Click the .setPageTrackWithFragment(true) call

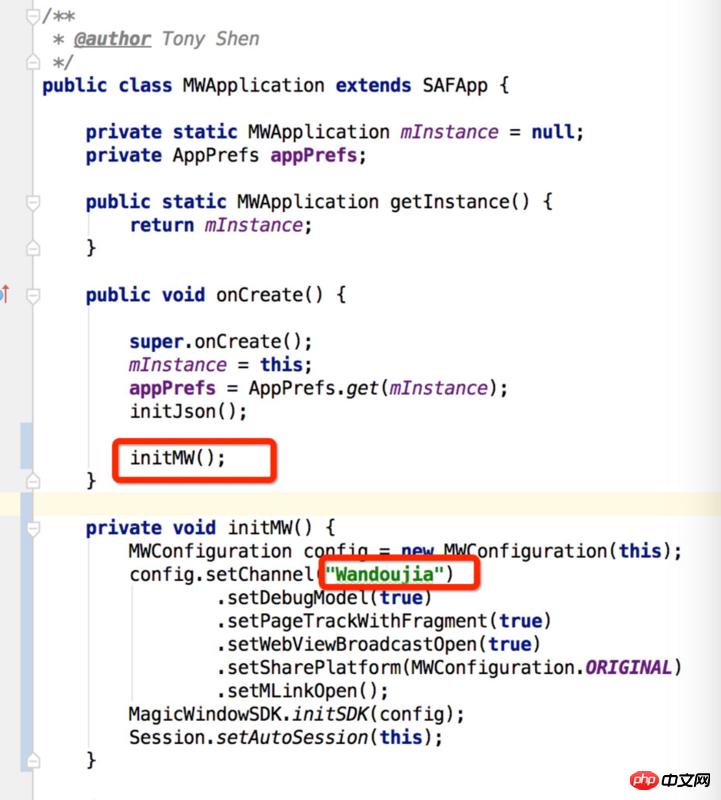click(383, 621)
